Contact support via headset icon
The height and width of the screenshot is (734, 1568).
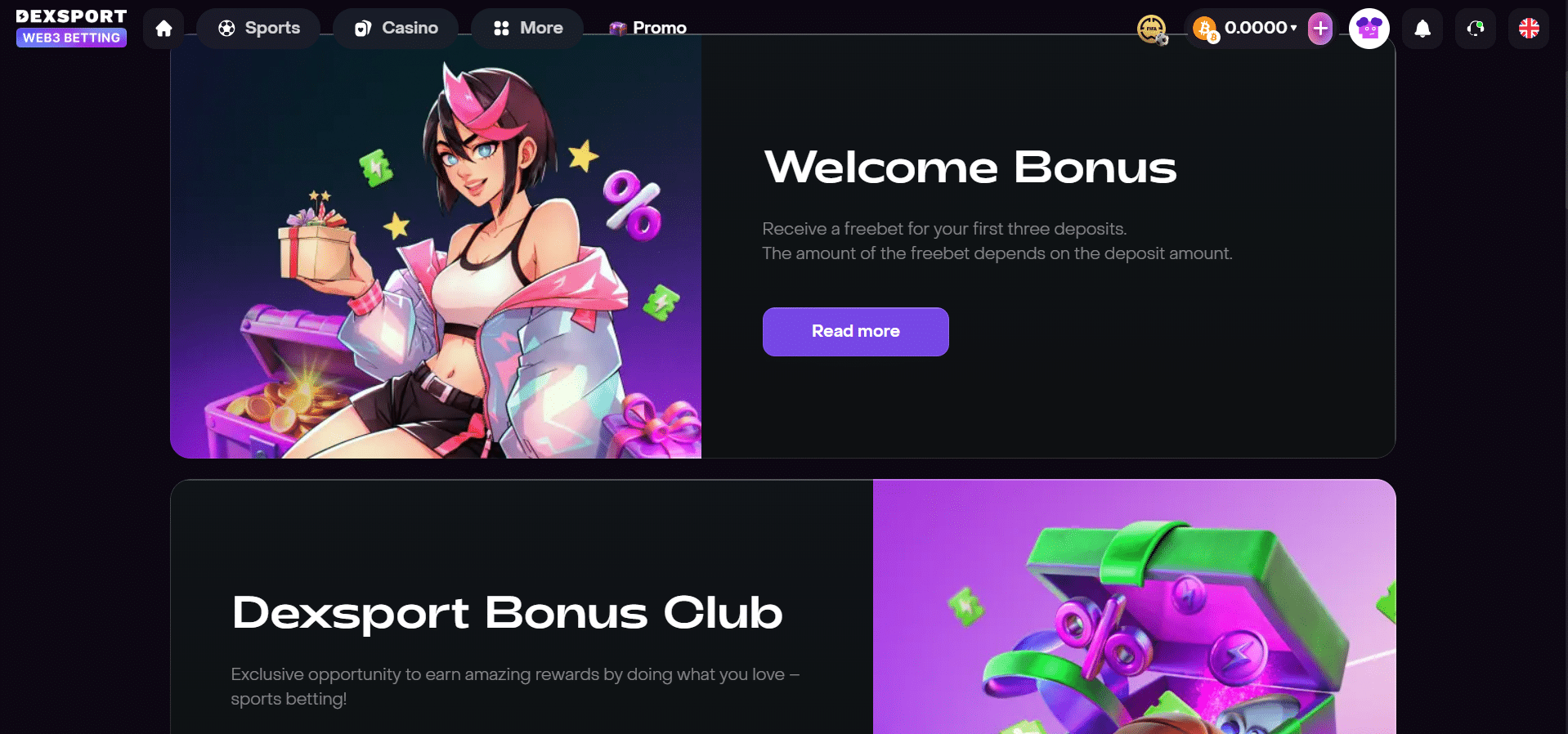(x=1475, y=29)
